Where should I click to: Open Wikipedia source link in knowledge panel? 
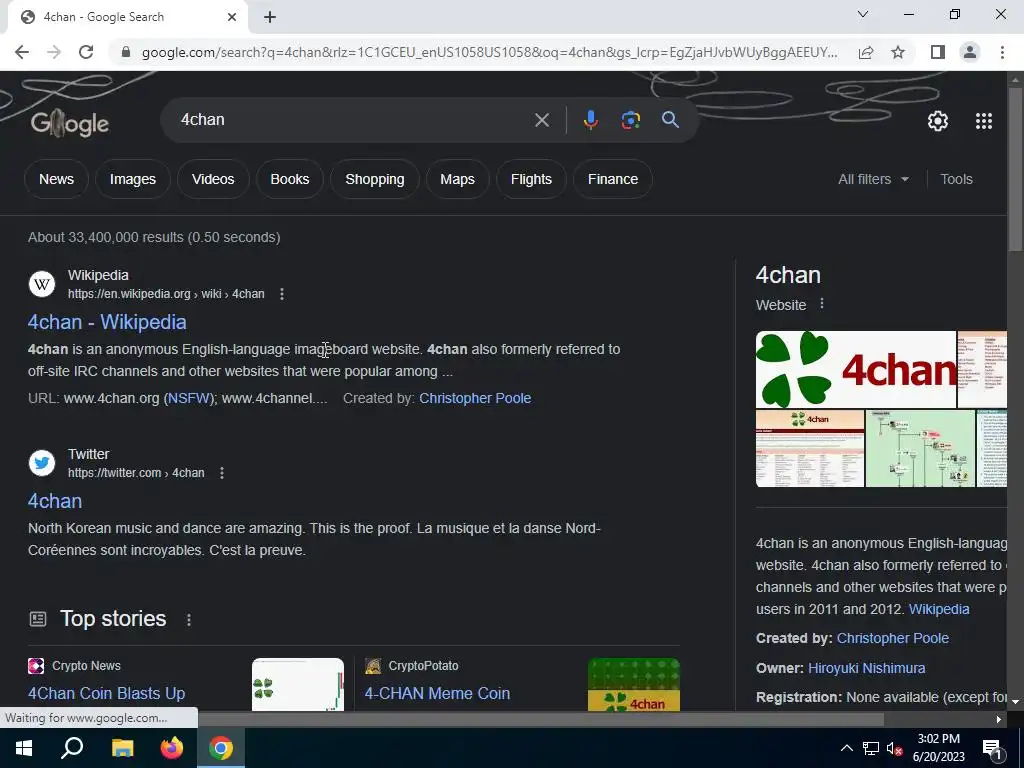[x=939, y=609]
